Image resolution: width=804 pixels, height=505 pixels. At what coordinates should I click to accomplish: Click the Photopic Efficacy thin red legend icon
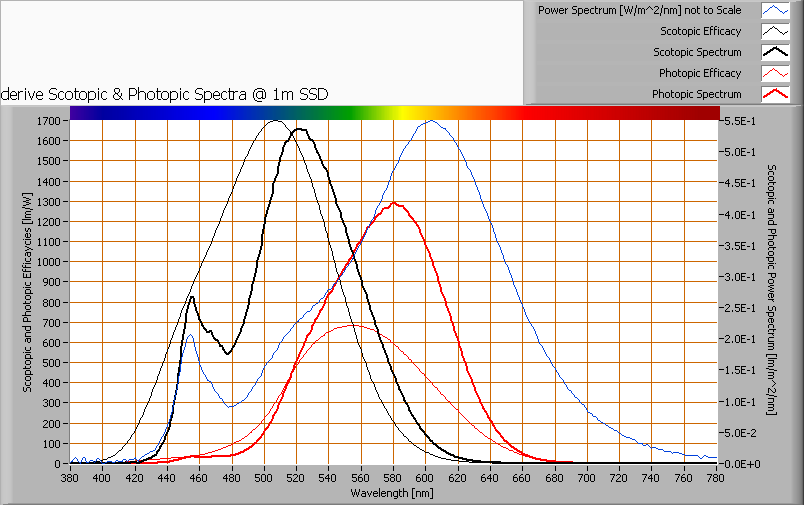775,73
